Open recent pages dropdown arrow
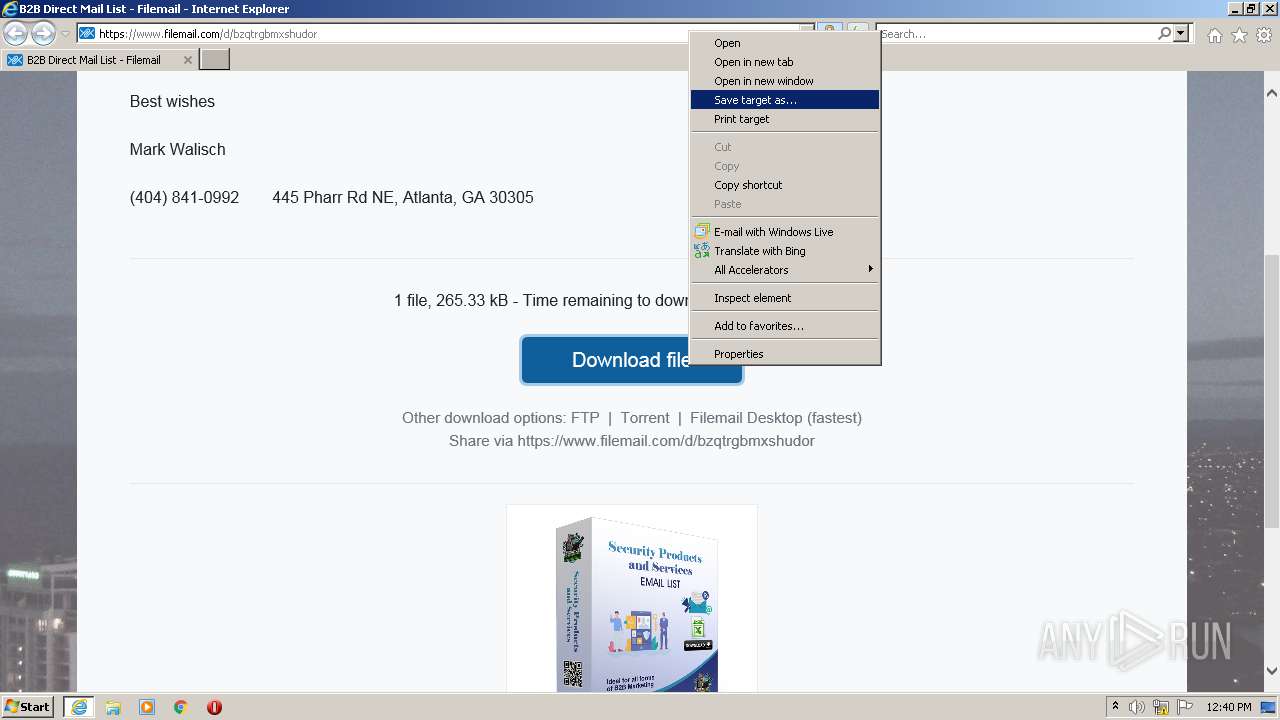Image resolution: width=1280 pixels, height=720 pixels. coord(65,34)
